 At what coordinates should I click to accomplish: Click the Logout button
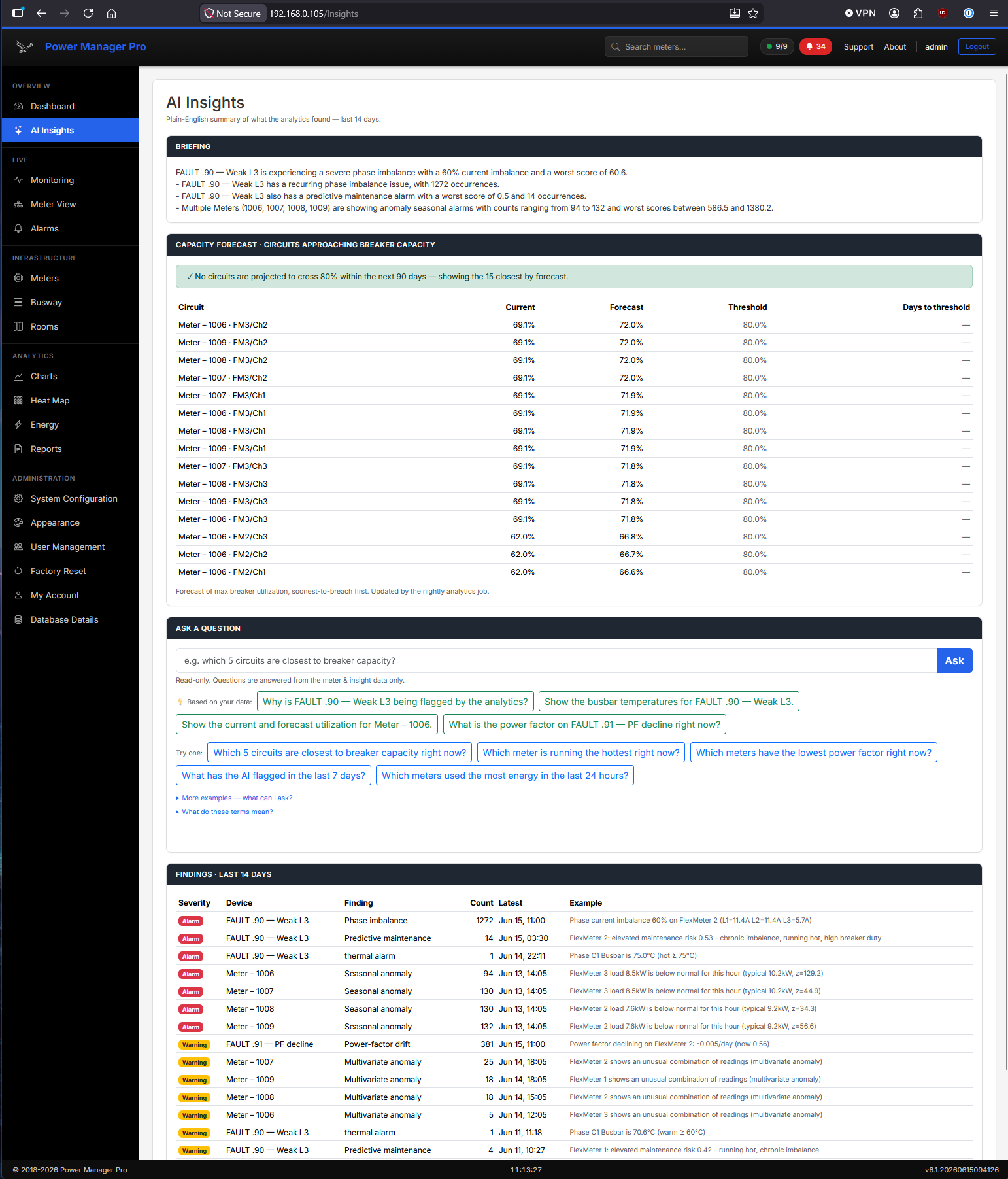click(x=977, y=46)
